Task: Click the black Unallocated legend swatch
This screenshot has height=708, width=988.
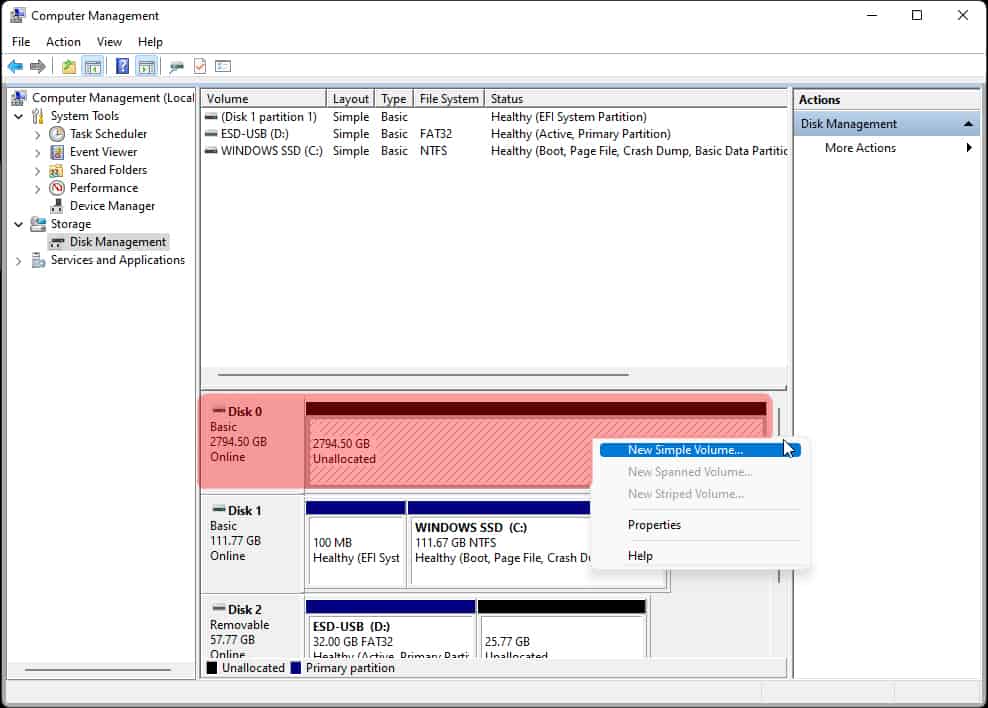Action: click(x=212, y=668)
